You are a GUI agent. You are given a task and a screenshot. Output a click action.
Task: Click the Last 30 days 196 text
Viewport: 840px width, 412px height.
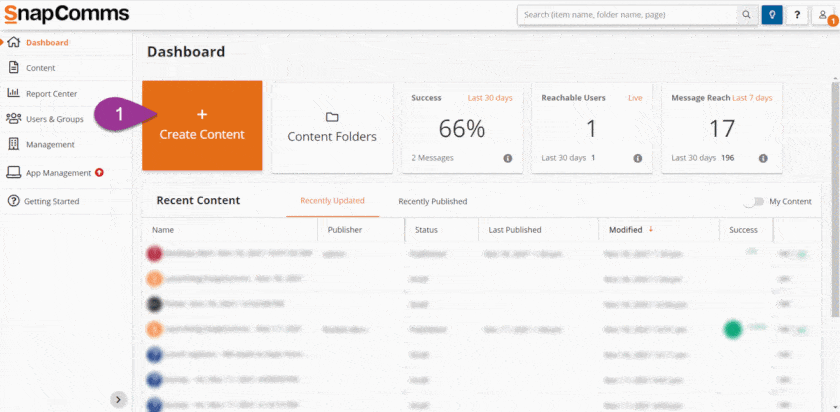(x=702, y=158)
